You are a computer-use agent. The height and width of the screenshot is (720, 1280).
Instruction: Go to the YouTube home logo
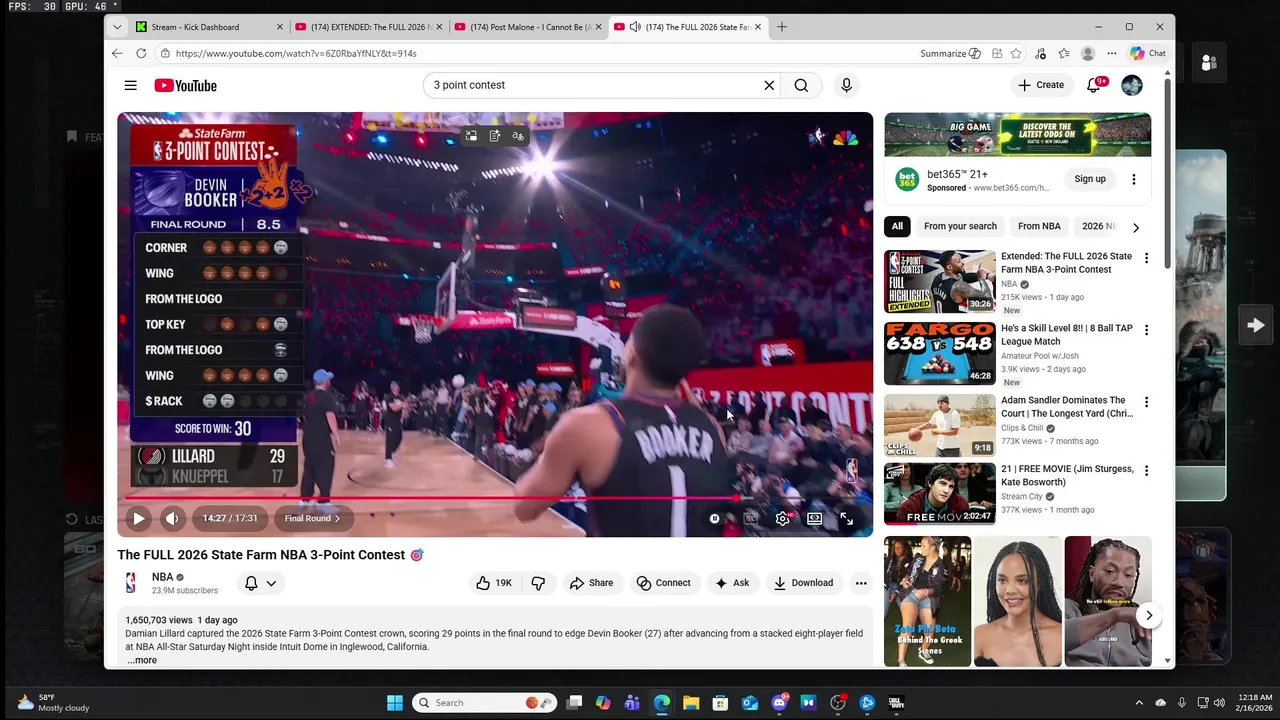(186, 85)
